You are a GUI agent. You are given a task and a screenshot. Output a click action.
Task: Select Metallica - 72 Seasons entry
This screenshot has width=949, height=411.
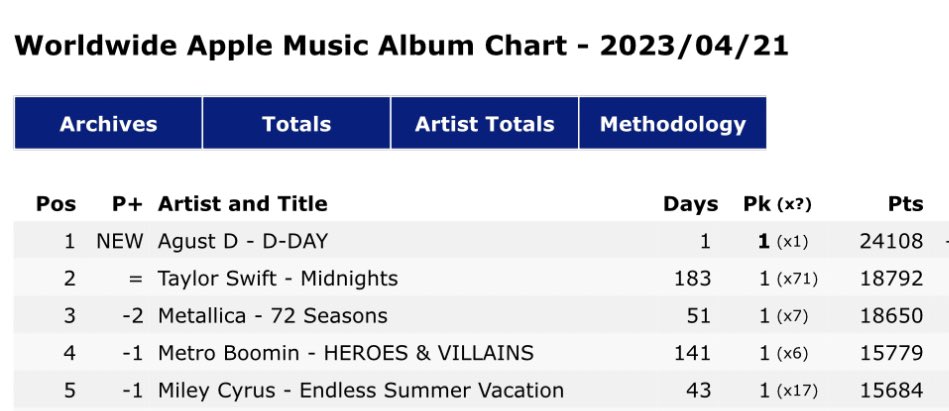(272, 315)
